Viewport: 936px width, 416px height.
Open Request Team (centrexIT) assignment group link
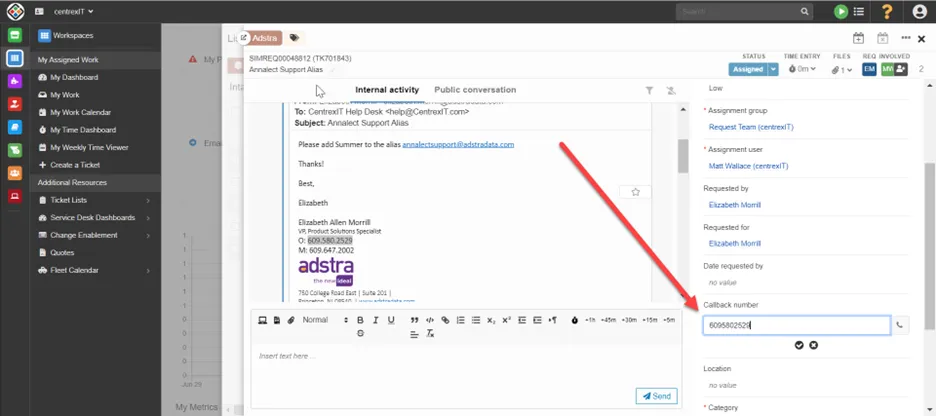751,127
